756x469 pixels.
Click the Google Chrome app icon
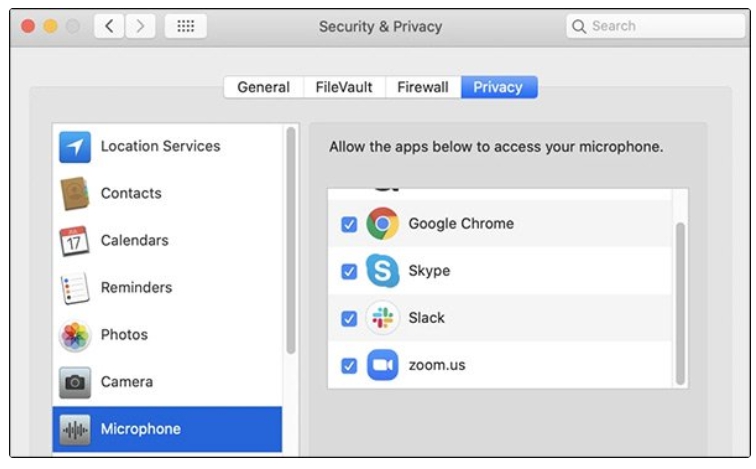[382, 224]
